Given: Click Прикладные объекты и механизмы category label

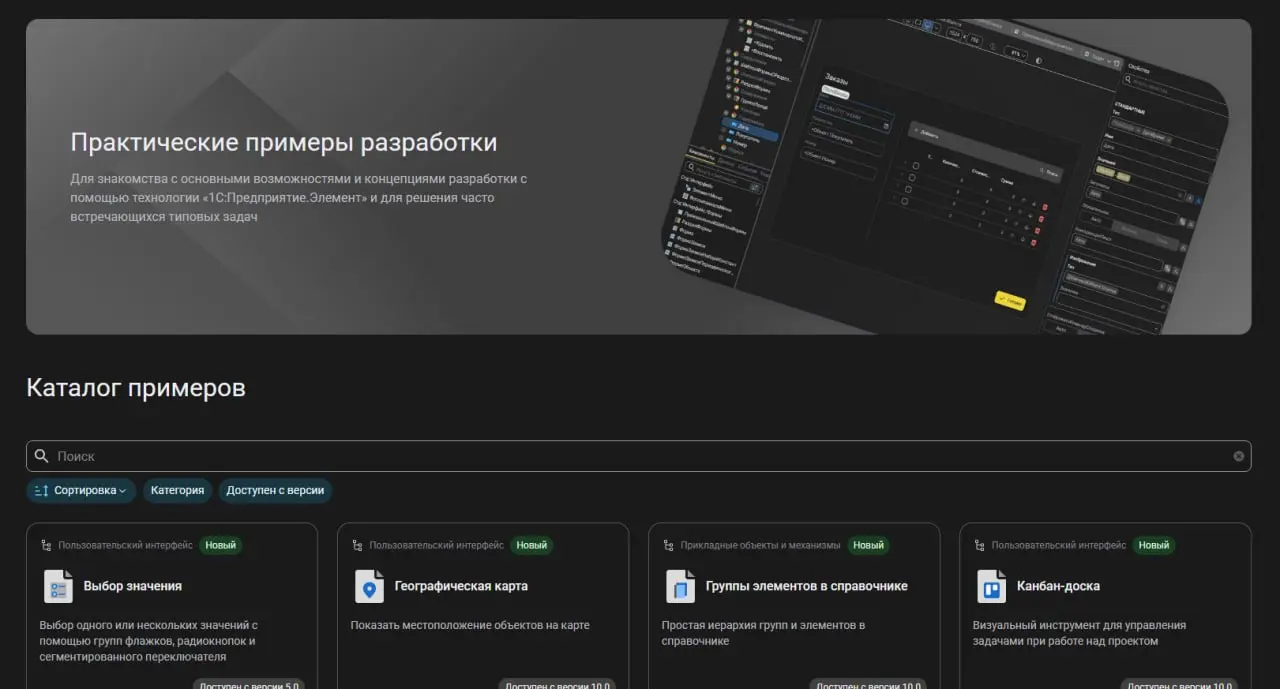Looking at the screenshot, I should tap(760, 545).
